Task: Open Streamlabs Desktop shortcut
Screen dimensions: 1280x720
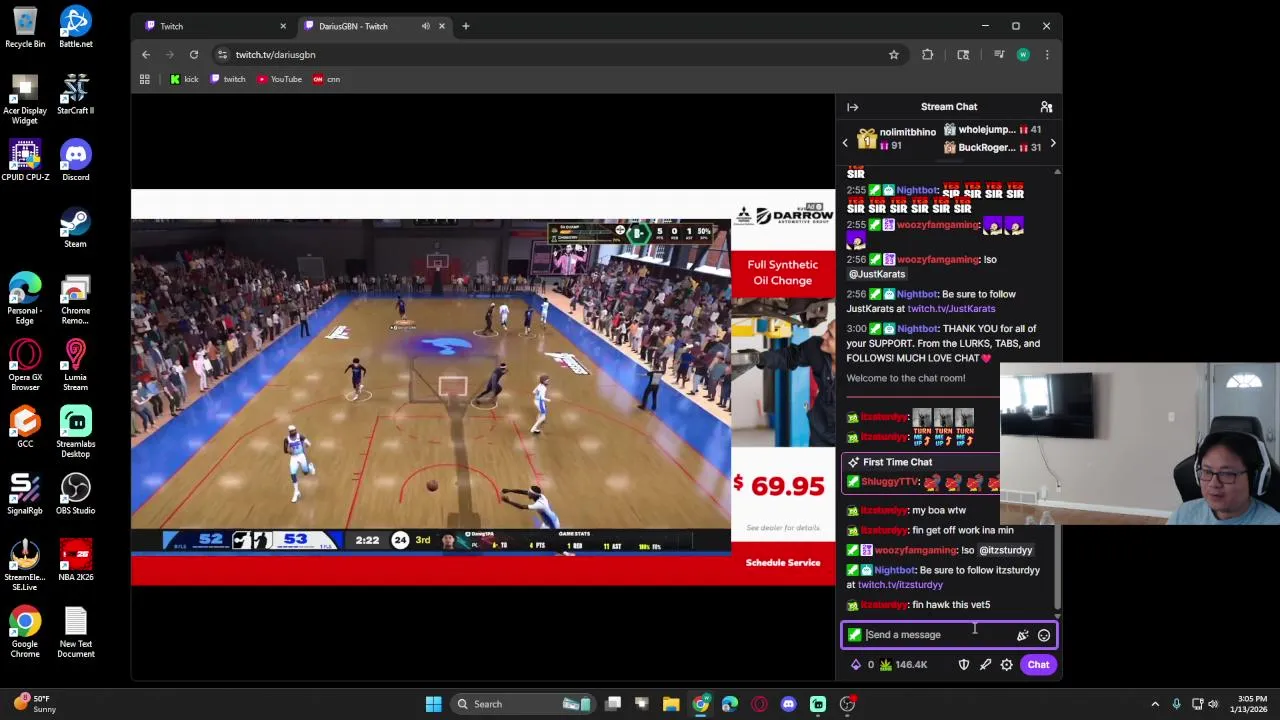Action: click(x=75, y=433)
